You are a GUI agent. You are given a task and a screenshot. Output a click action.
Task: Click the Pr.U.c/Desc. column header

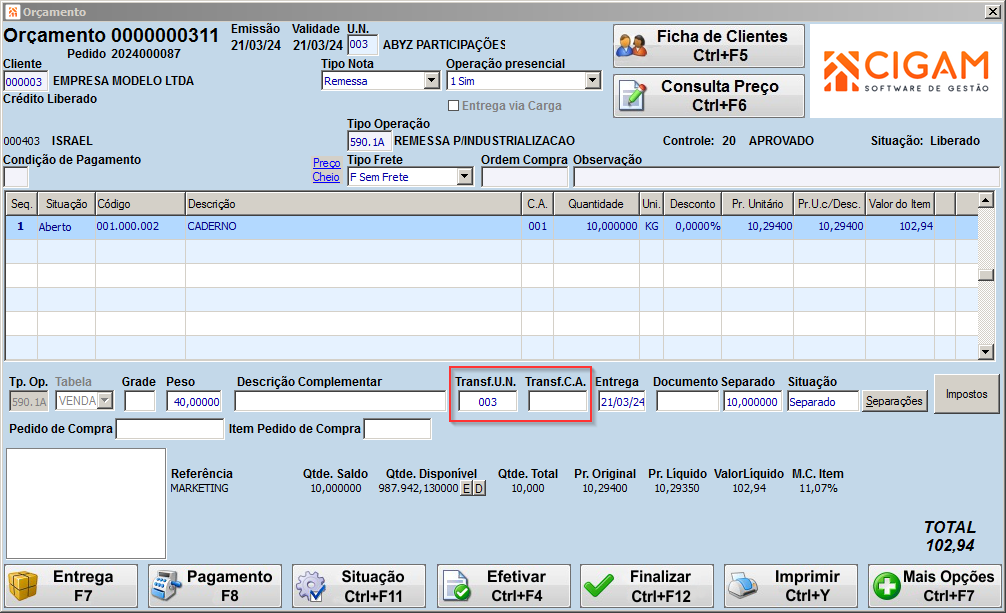830,203
